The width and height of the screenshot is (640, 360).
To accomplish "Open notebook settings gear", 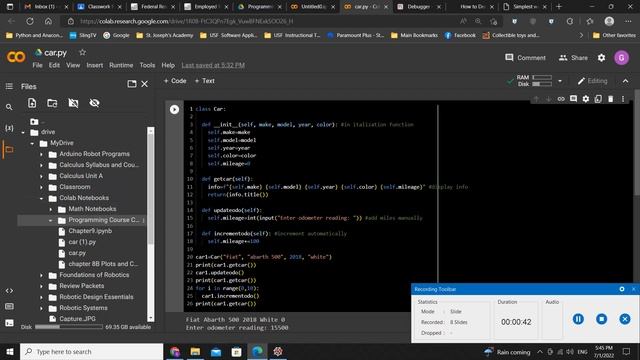I will pyautogui.click(x=601, y=58).
